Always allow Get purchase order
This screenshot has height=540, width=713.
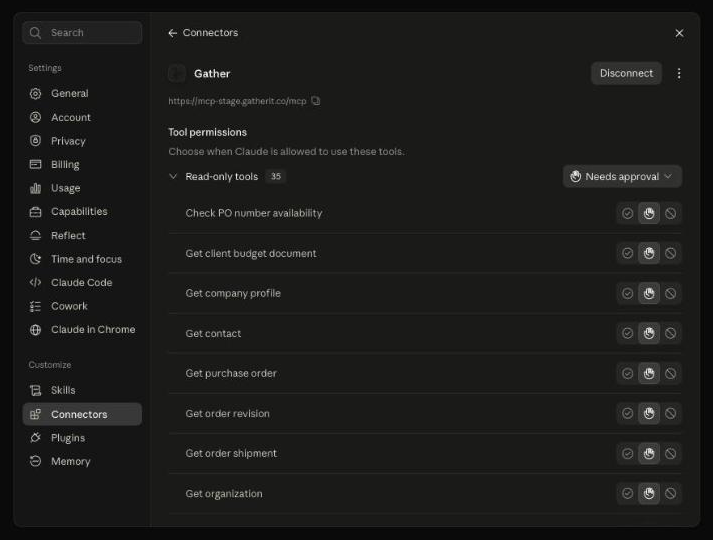(x=628, y=373)
